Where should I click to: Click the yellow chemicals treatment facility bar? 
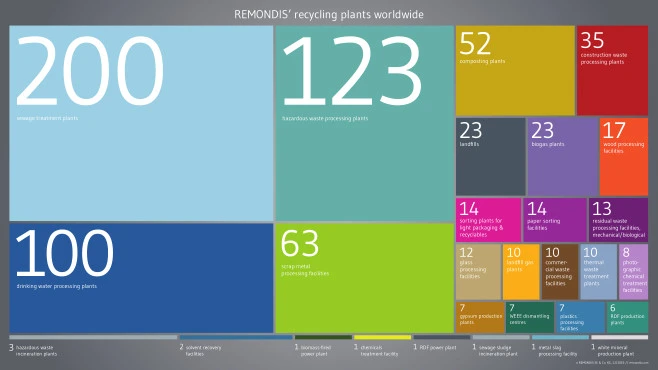click(382, 337)
